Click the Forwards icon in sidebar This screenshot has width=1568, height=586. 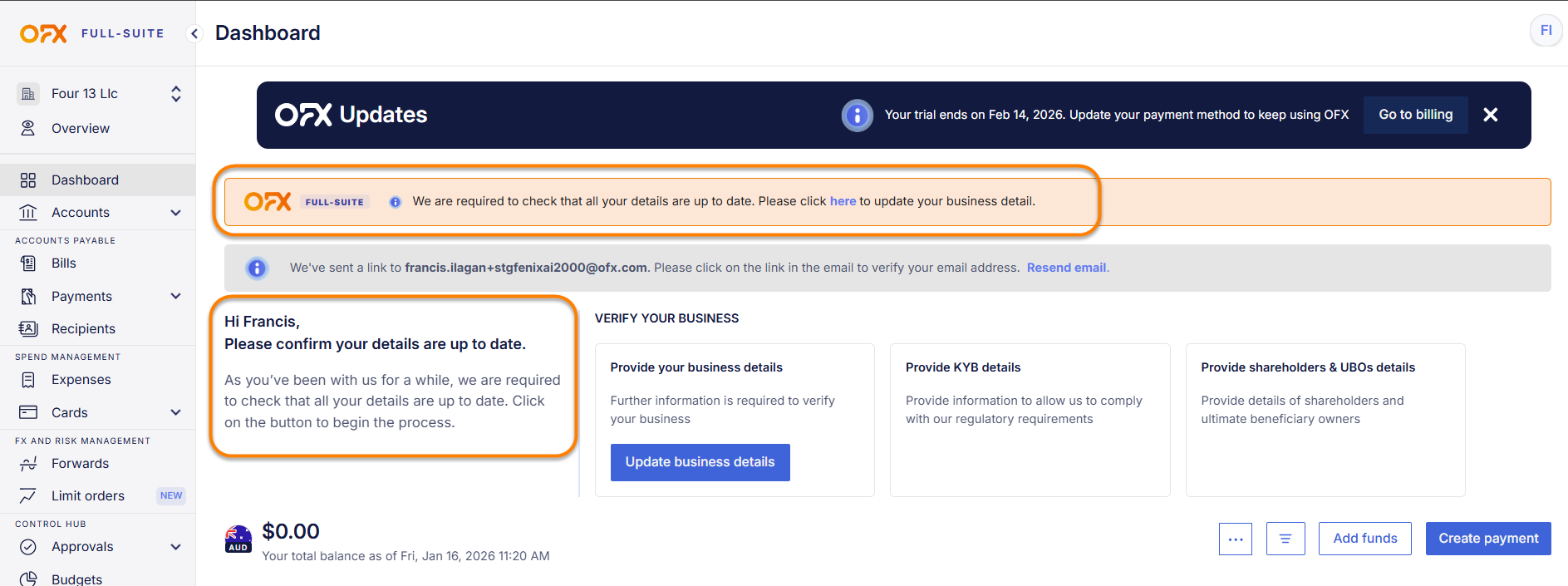(x=28, y=464)
